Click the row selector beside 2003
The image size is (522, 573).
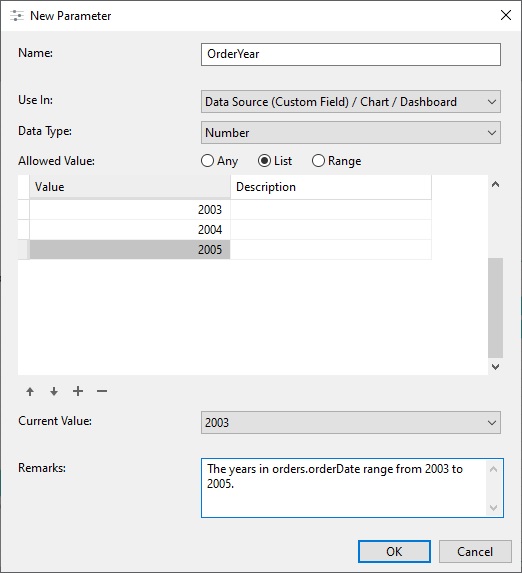[23, 210]
